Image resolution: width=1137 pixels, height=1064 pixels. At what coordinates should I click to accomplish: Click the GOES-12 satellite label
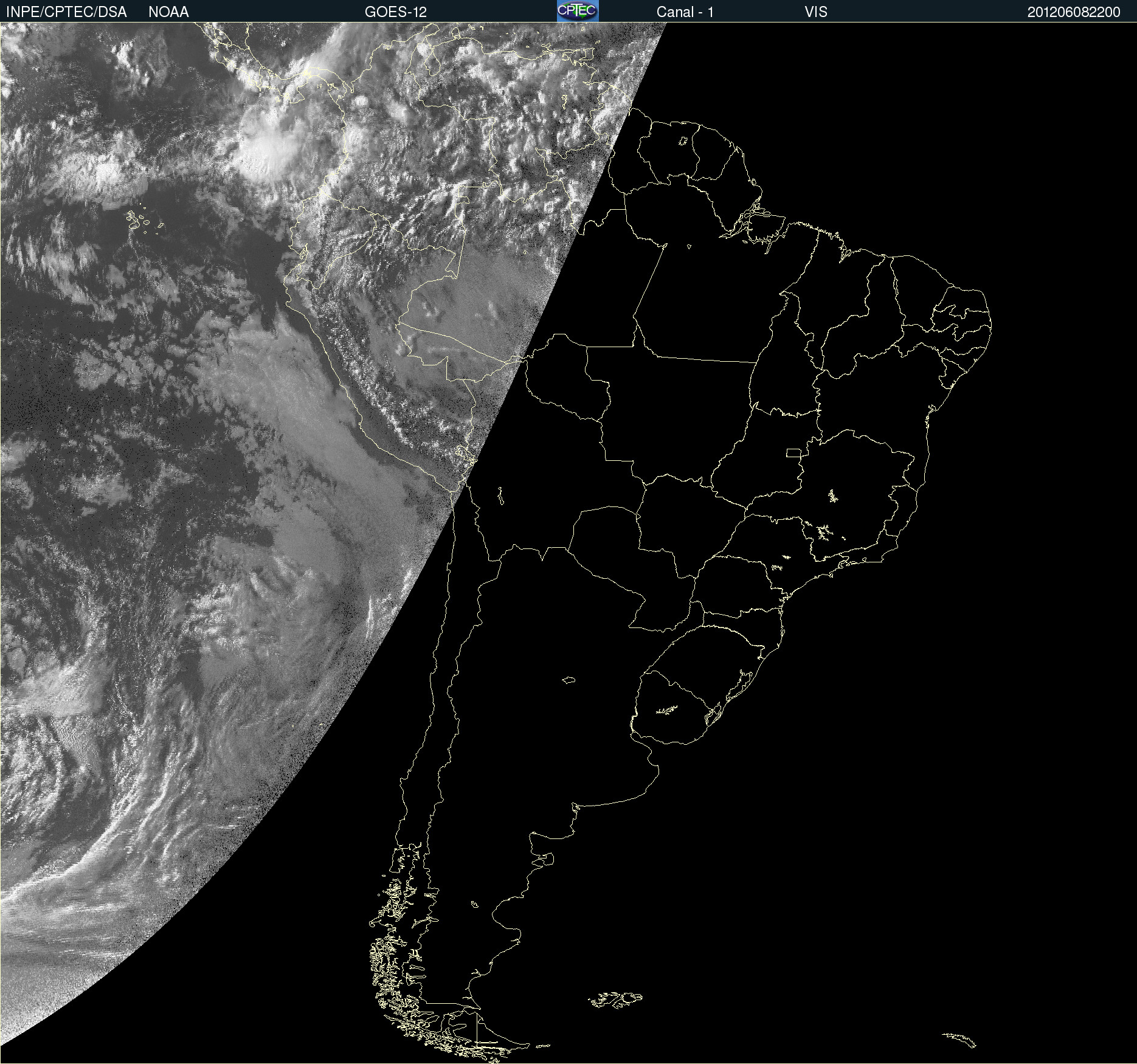coord(396,12)
